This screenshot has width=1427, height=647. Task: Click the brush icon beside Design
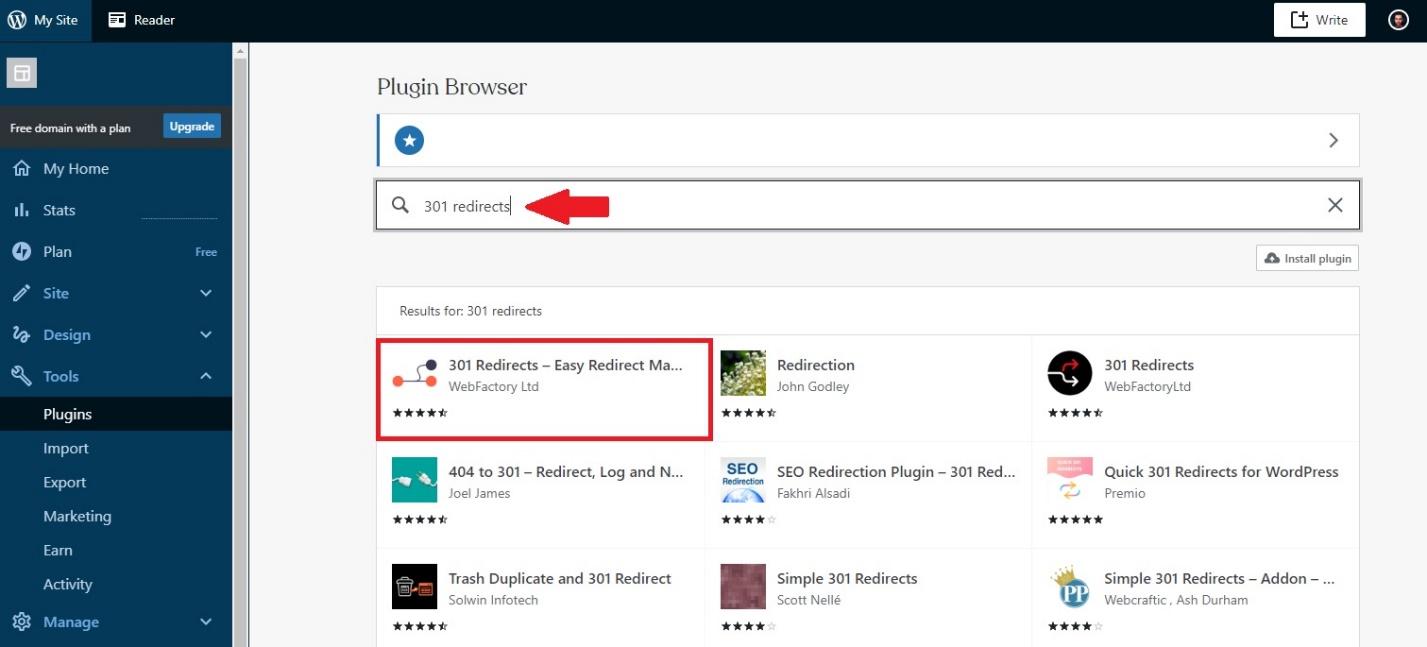click(x=21, y=335)
